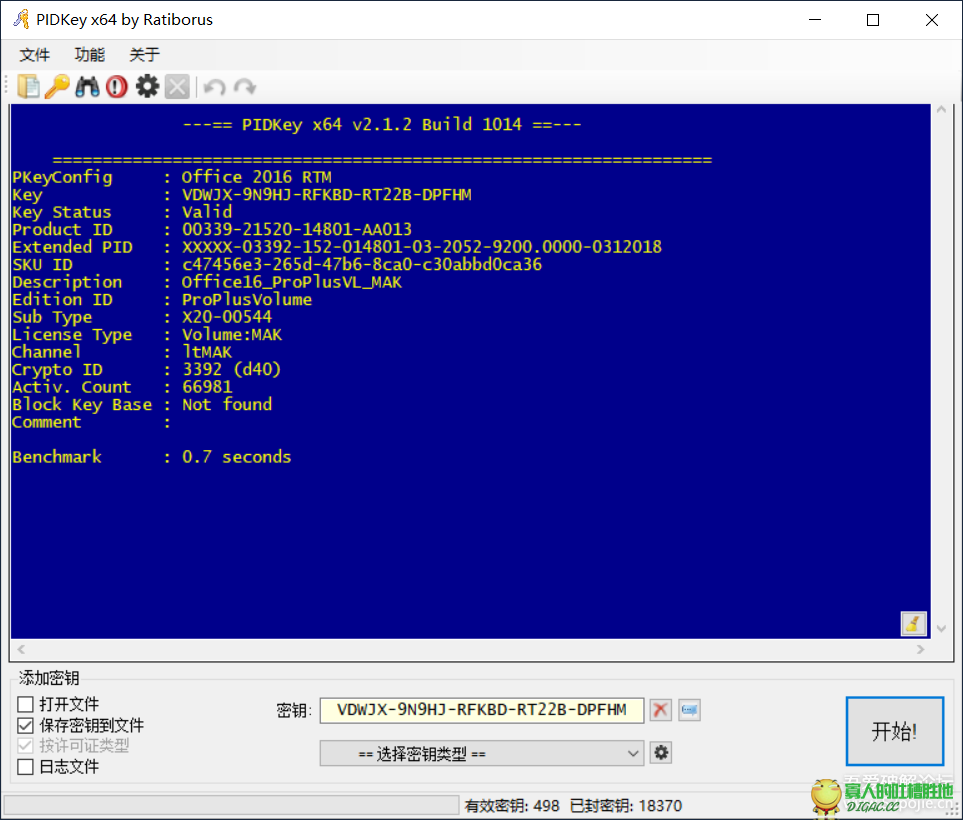Click the redo arrow toolbar icon
This screenshot has width=963, height=820.
[245, 87]
